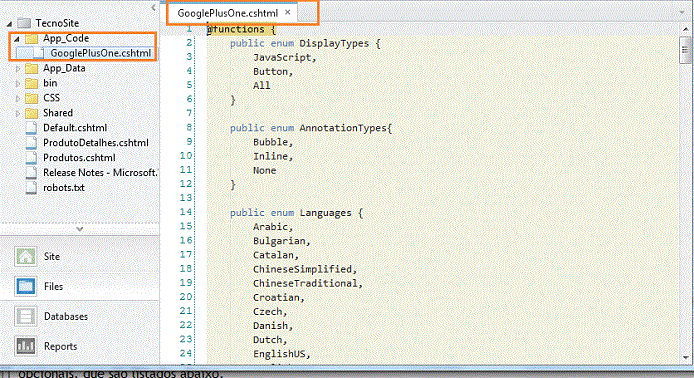
Task: Select GooglePlusOne.cshtml in the file tree
Action: coord(100,53)
